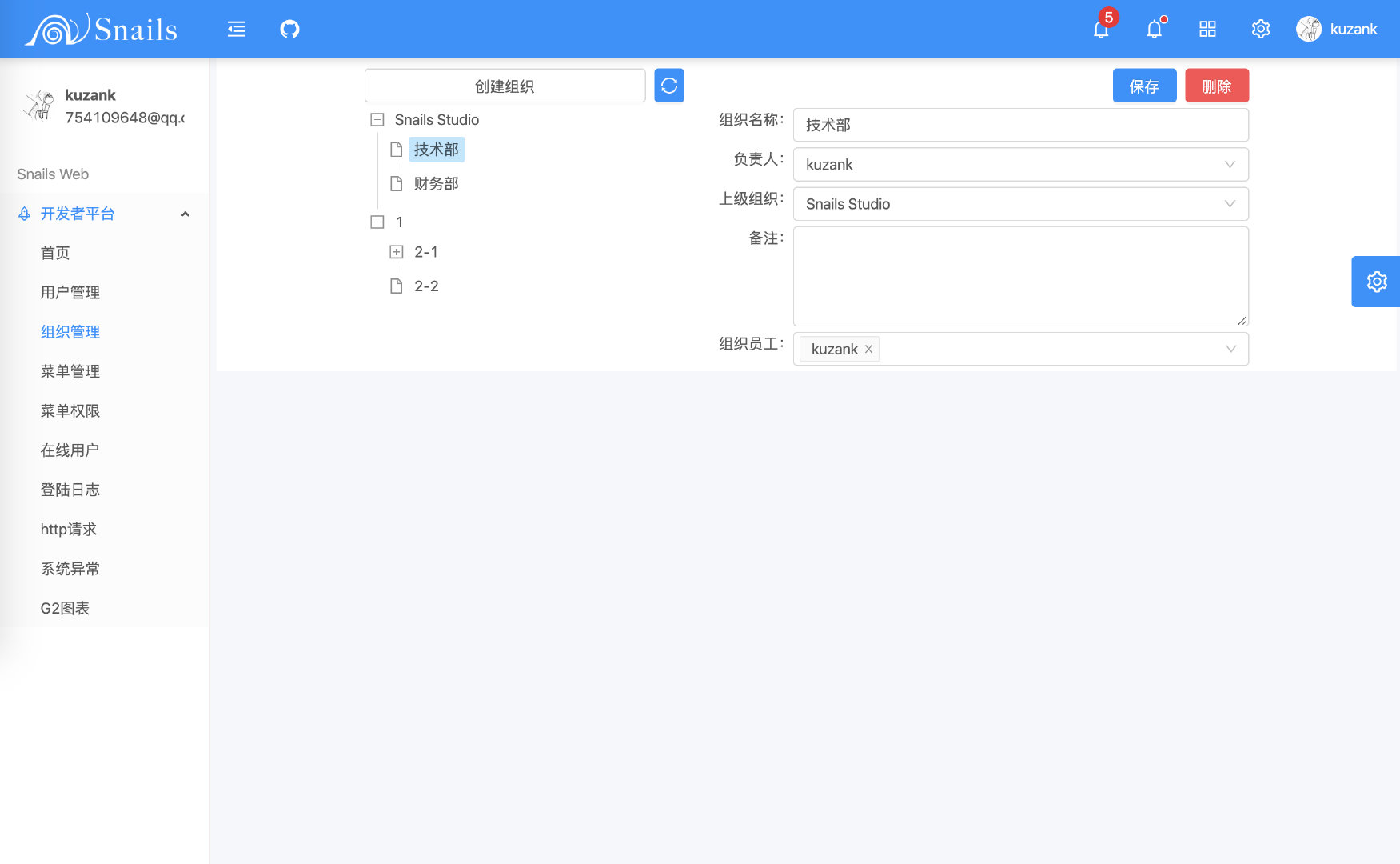Collapse the Snails Studio tree node
The width and height of the screenshot is (1400, 864).
point(377,120)
